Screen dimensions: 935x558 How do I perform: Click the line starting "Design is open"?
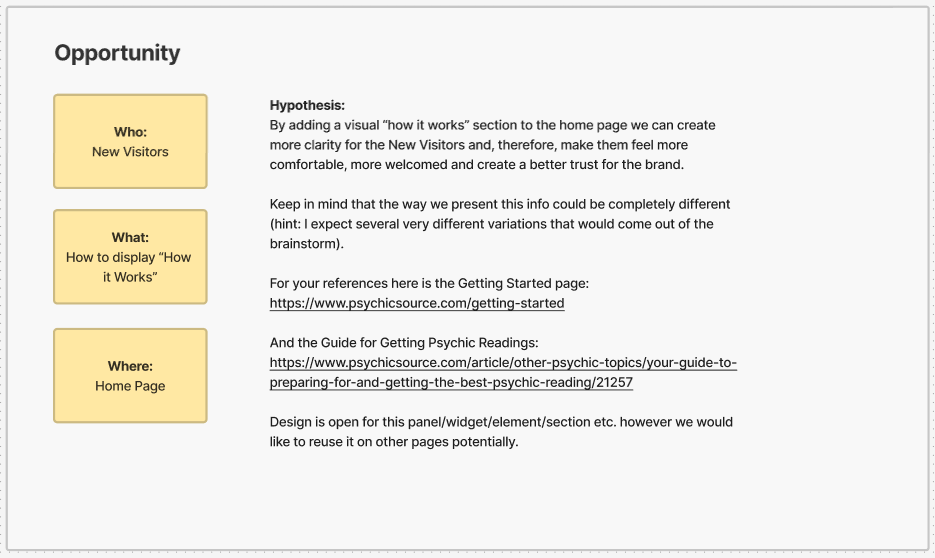(501, 422)
